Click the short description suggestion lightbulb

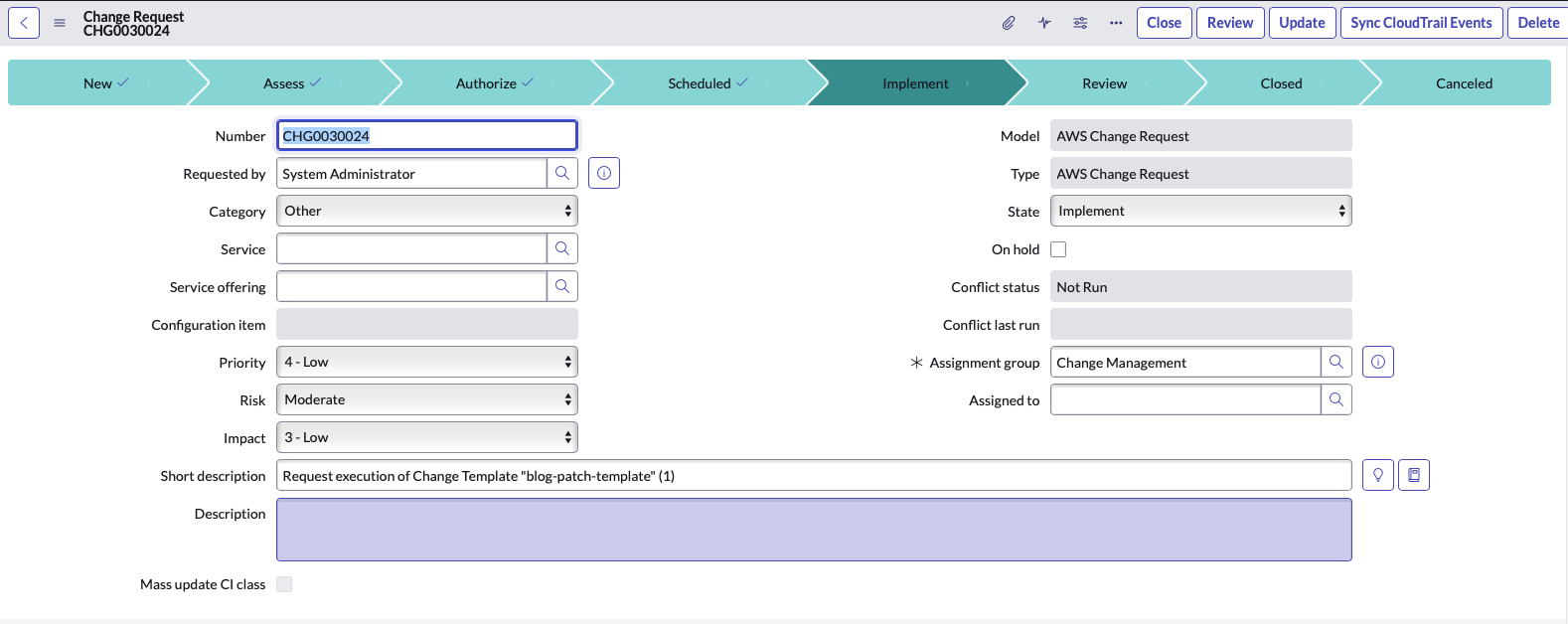point(1378,475)
